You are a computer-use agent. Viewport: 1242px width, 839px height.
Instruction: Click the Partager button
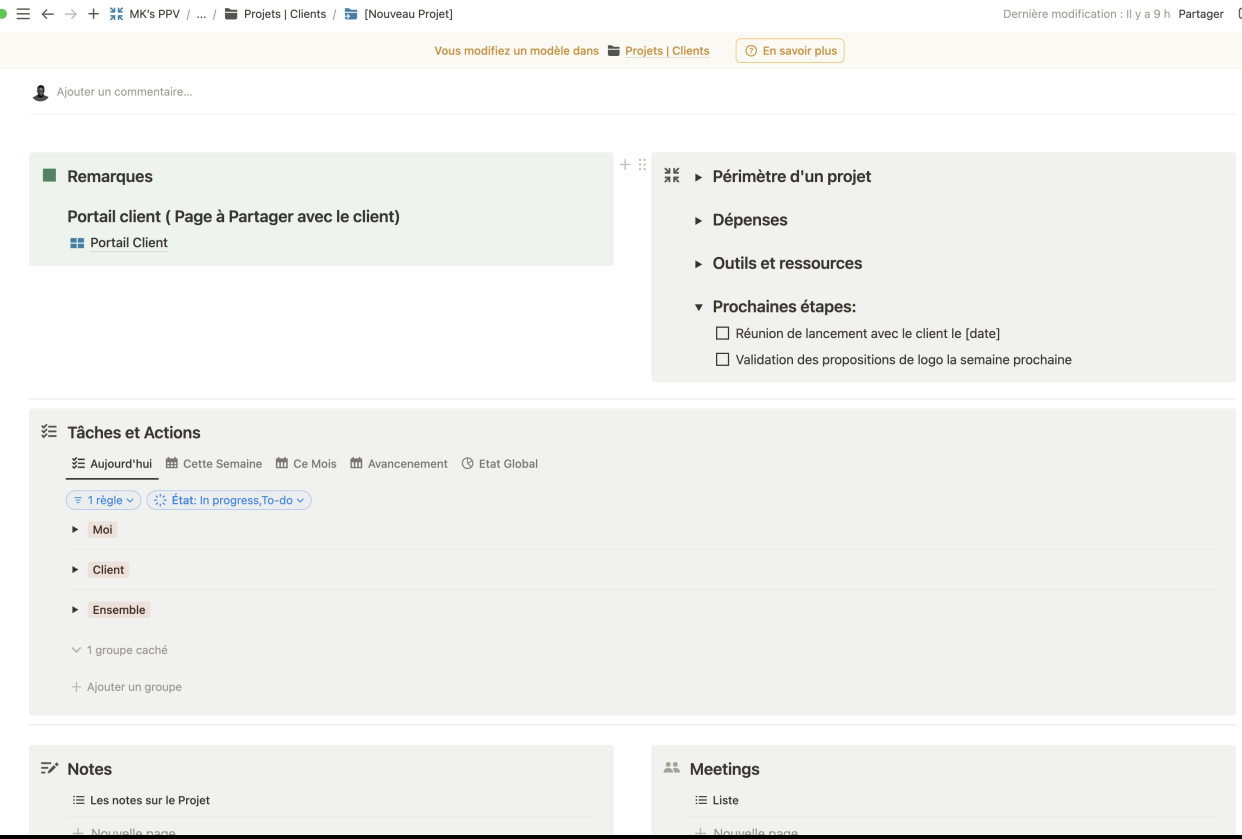click(1201, 13)
